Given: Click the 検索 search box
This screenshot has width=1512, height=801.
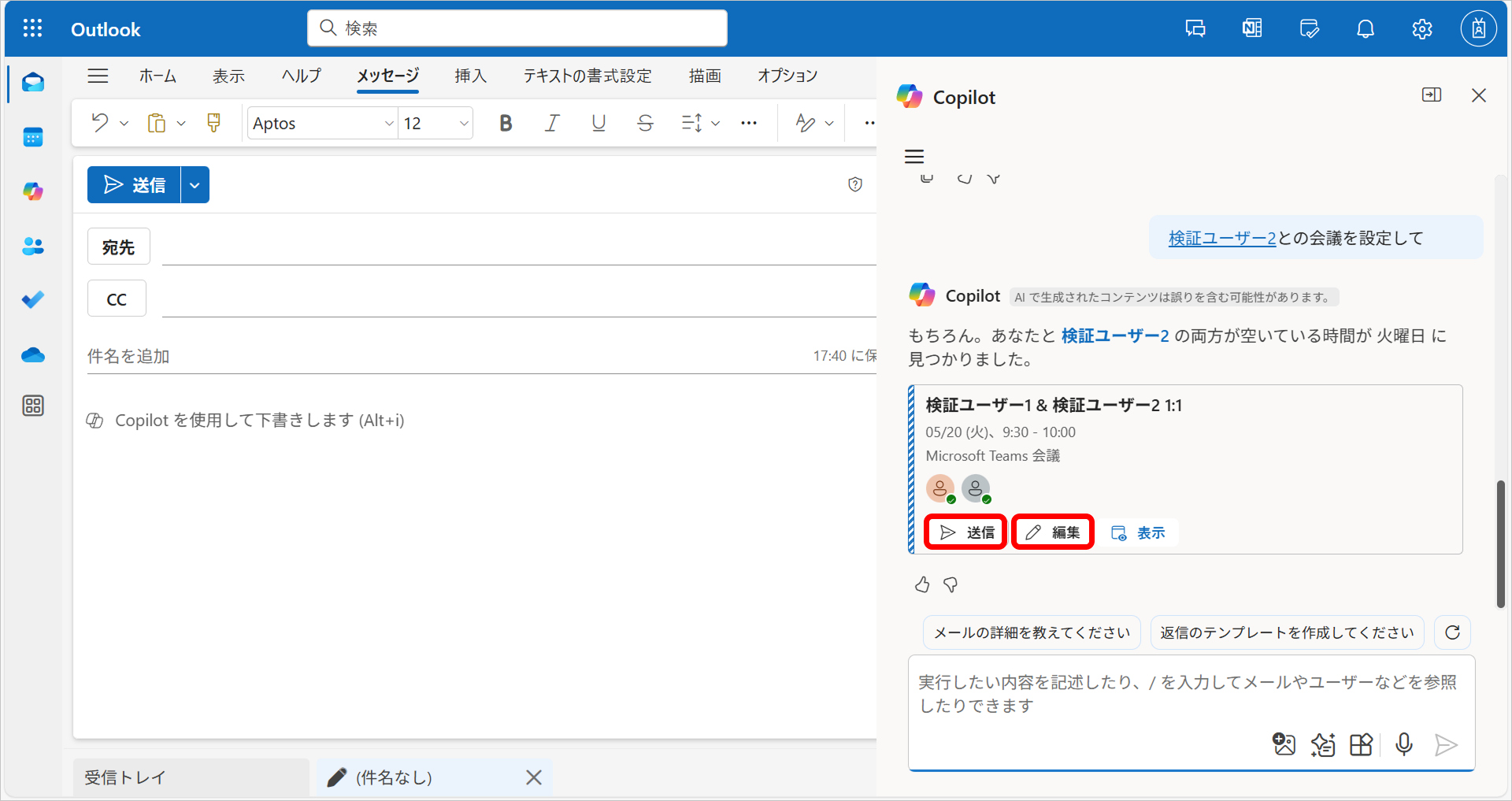Looking at the screenshot, I should coord(517,28).
